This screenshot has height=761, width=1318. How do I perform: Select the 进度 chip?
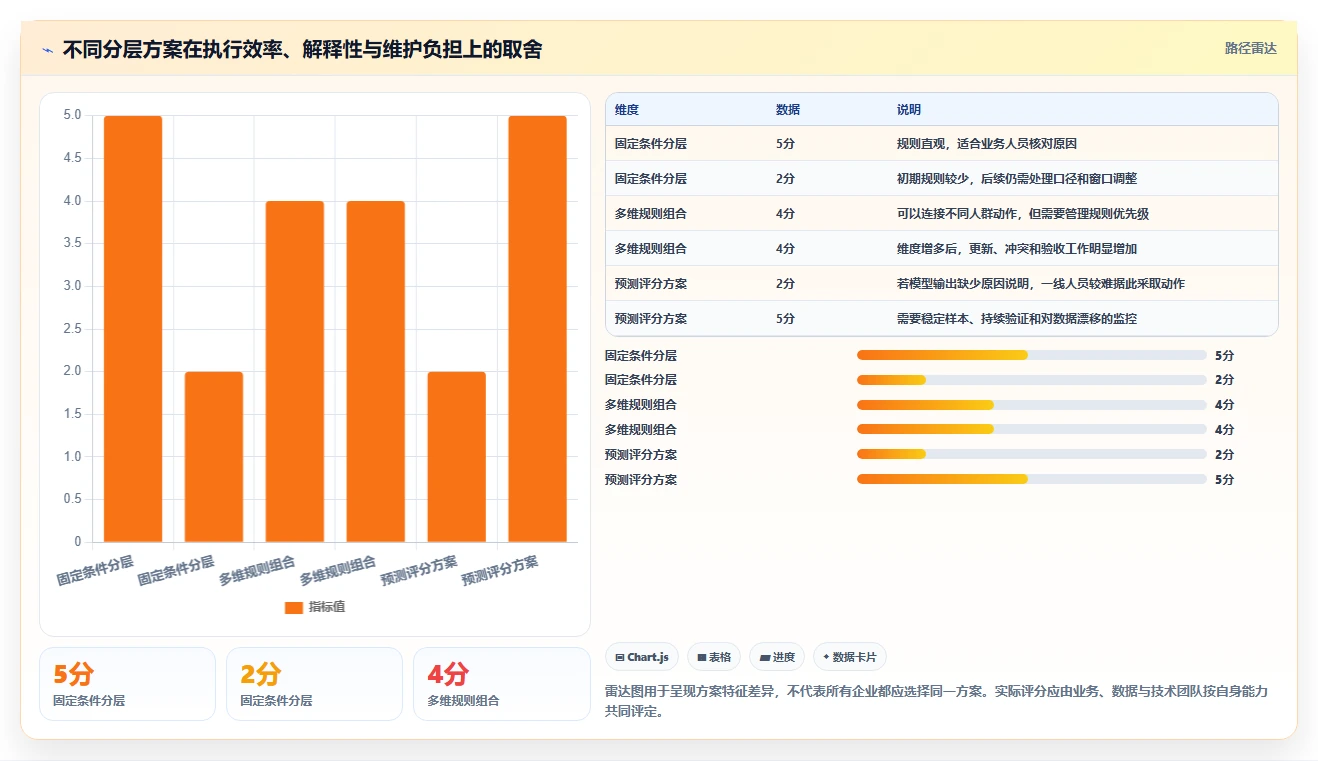coord(777,657)
